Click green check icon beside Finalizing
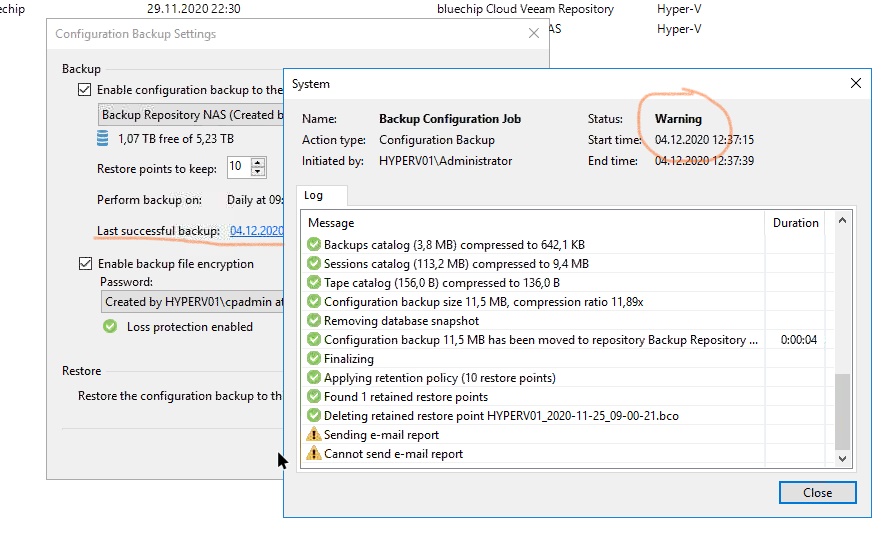The height and width of the screenshot is (538, 894). point(314,358)
